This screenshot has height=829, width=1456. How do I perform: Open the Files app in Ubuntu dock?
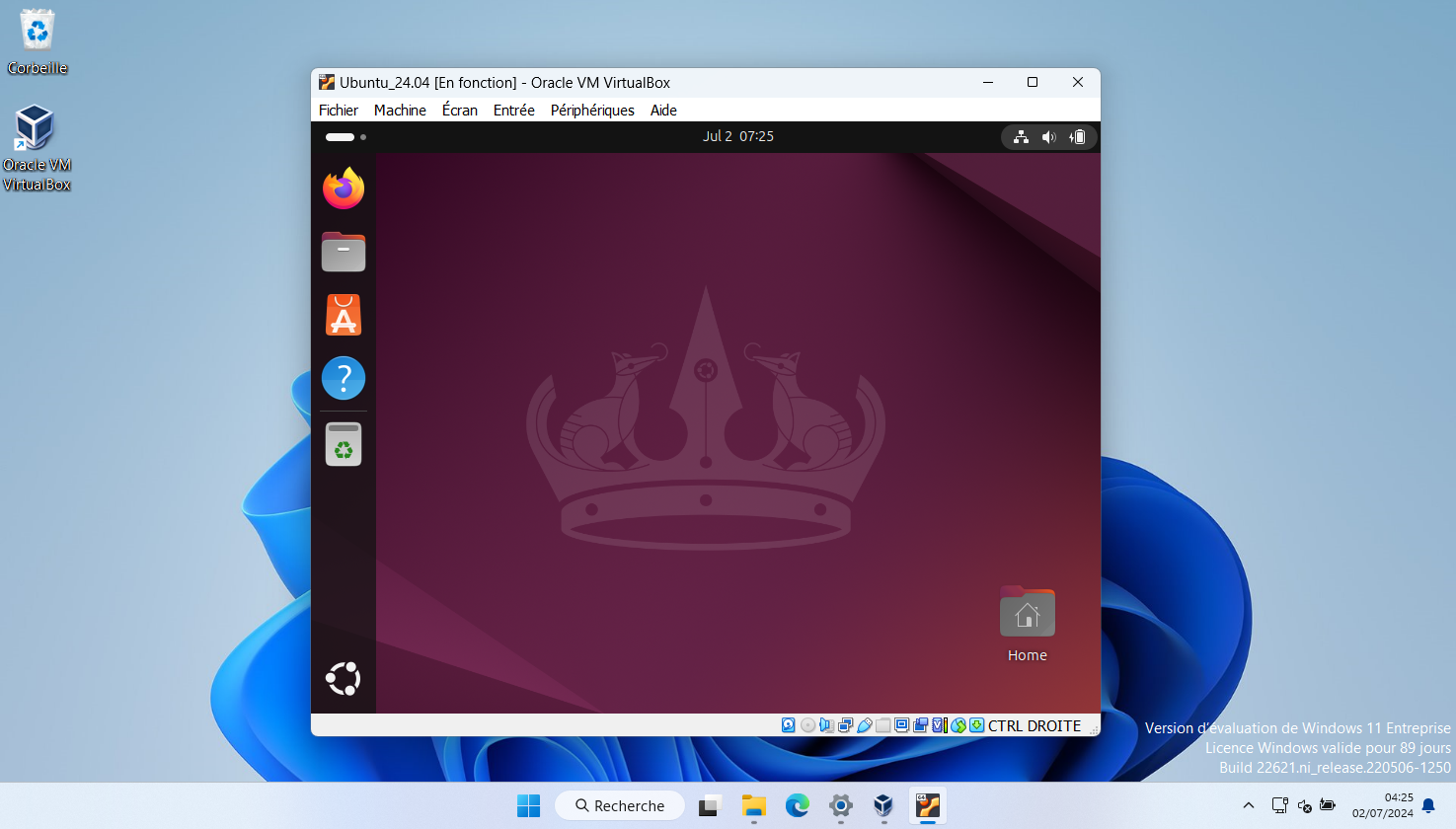[x=344, y=252]
